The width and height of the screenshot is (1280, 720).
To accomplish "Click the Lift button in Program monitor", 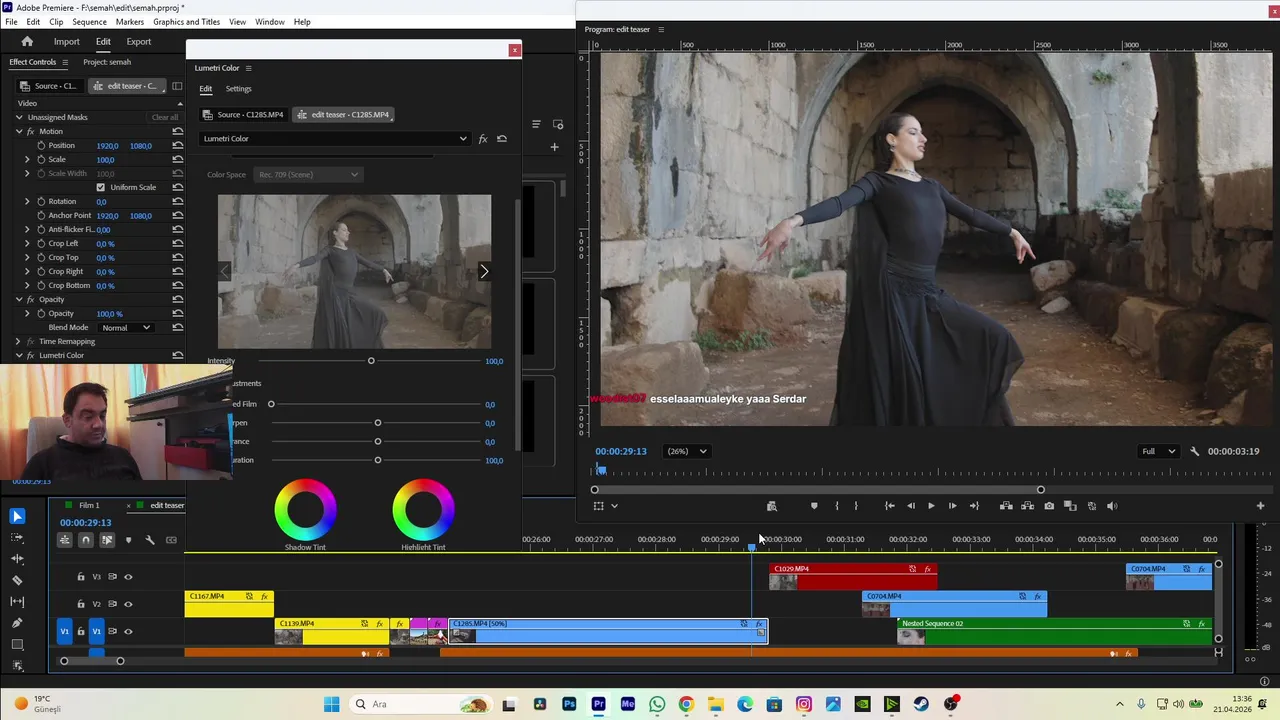I will click(1006, 506).
